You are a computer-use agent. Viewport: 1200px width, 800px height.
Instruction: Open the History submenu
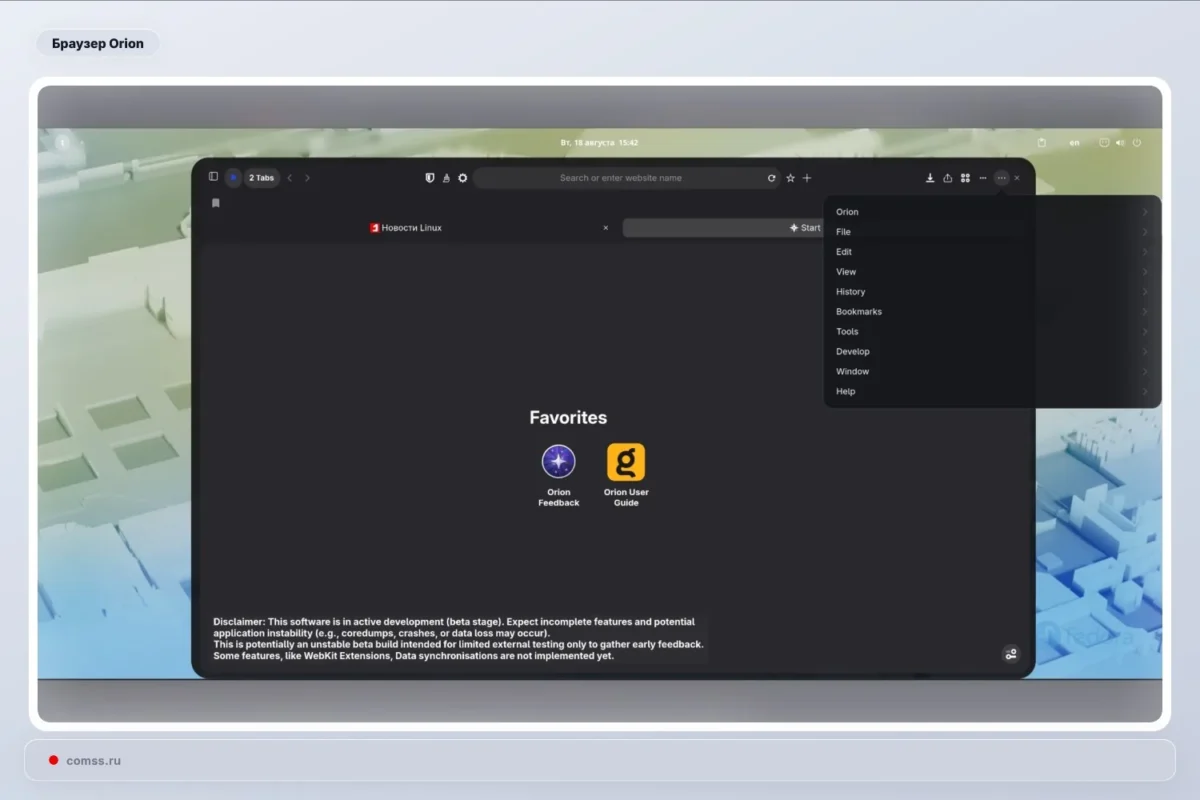click(x=992, y=292)
